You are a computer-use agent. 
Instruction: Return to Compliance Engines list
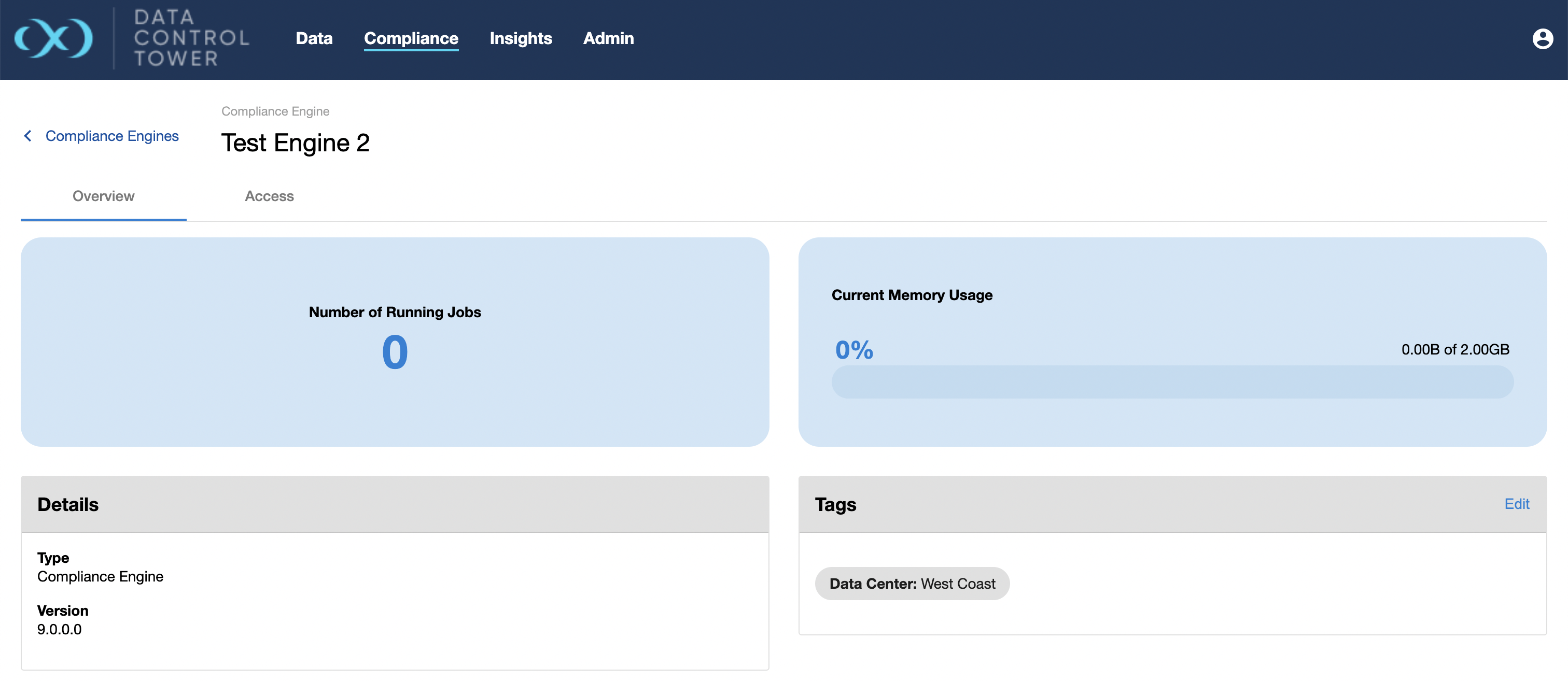point(111,136)
